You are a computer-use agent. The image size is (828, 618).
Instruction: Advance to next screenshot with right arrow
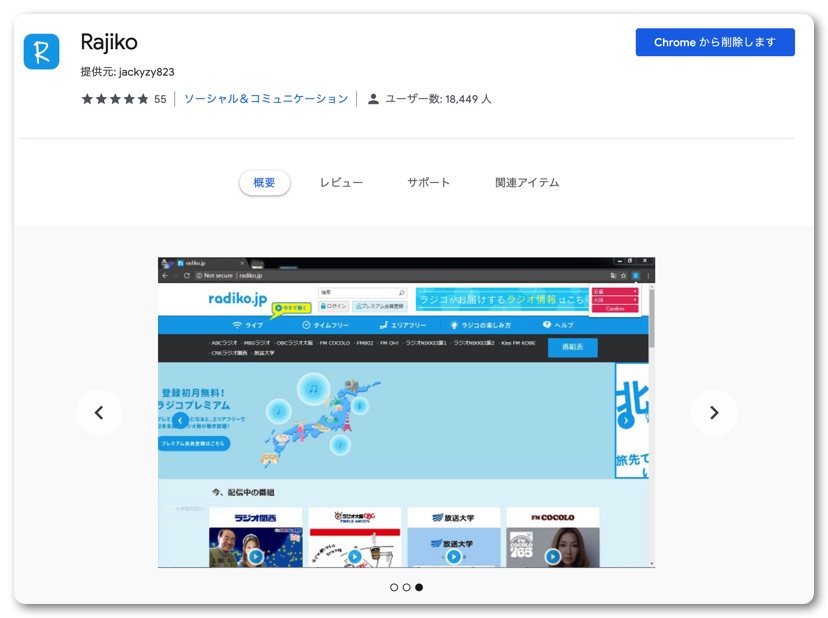coord(714,412)
